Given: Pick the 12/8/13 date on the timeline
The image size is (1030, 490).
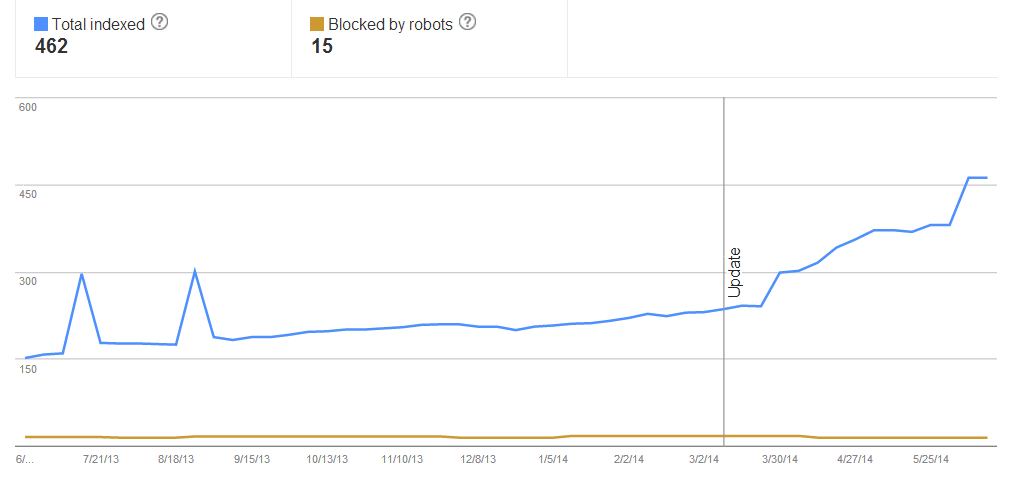Looking at the screenshot, I should click(478, 460).
